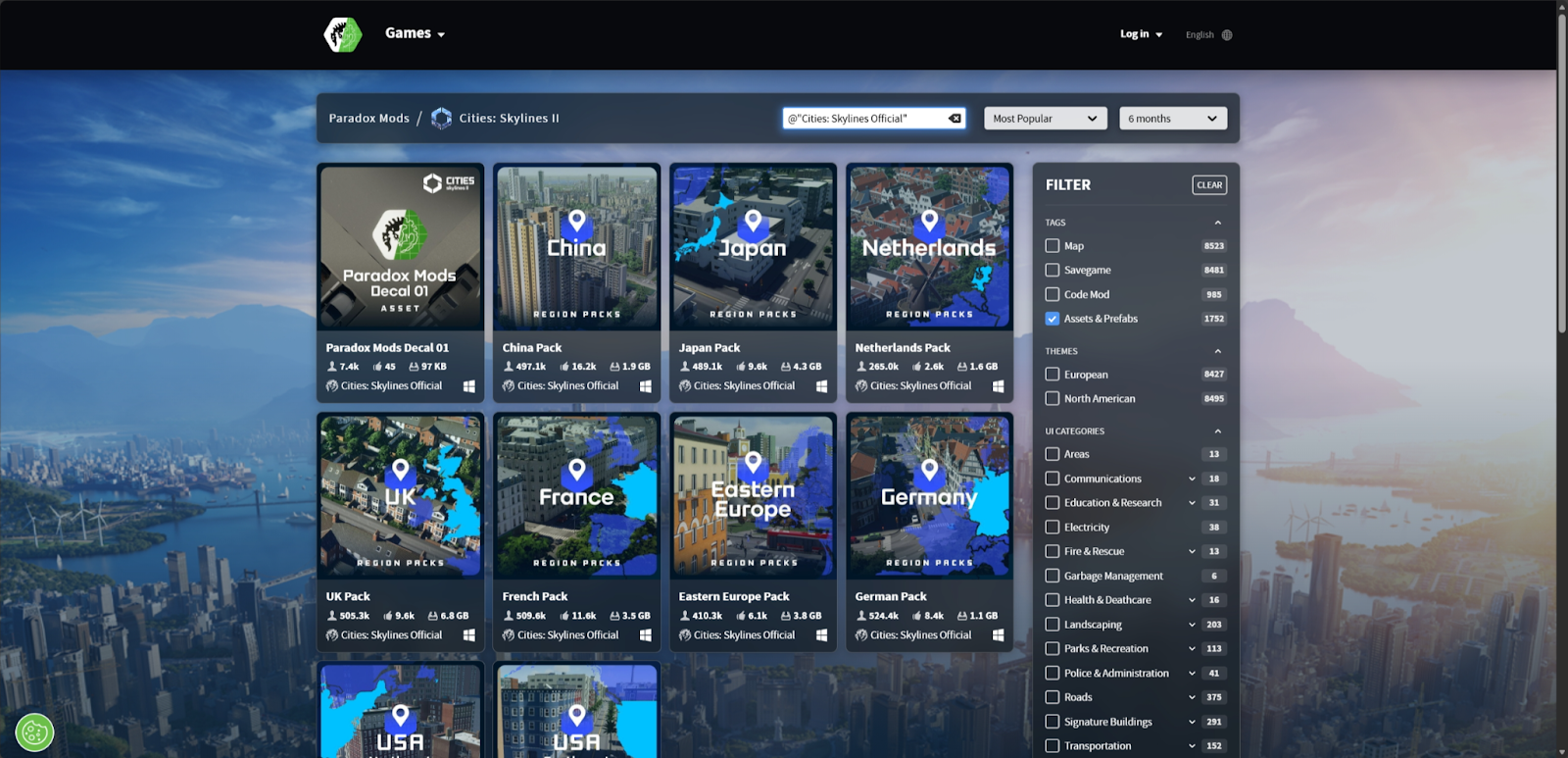Click Windows icon on German Pack card

(x=998, y=635)
